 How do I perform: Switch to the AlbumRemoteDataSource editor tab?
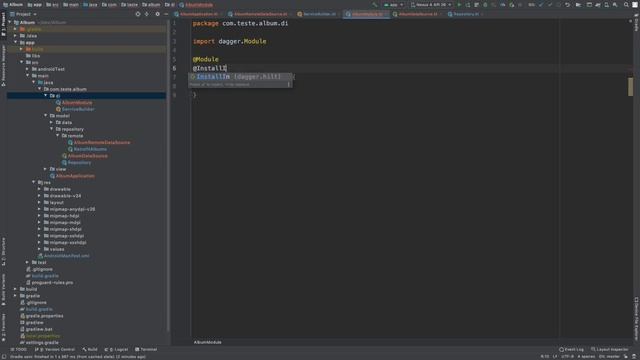coord(260,14)
